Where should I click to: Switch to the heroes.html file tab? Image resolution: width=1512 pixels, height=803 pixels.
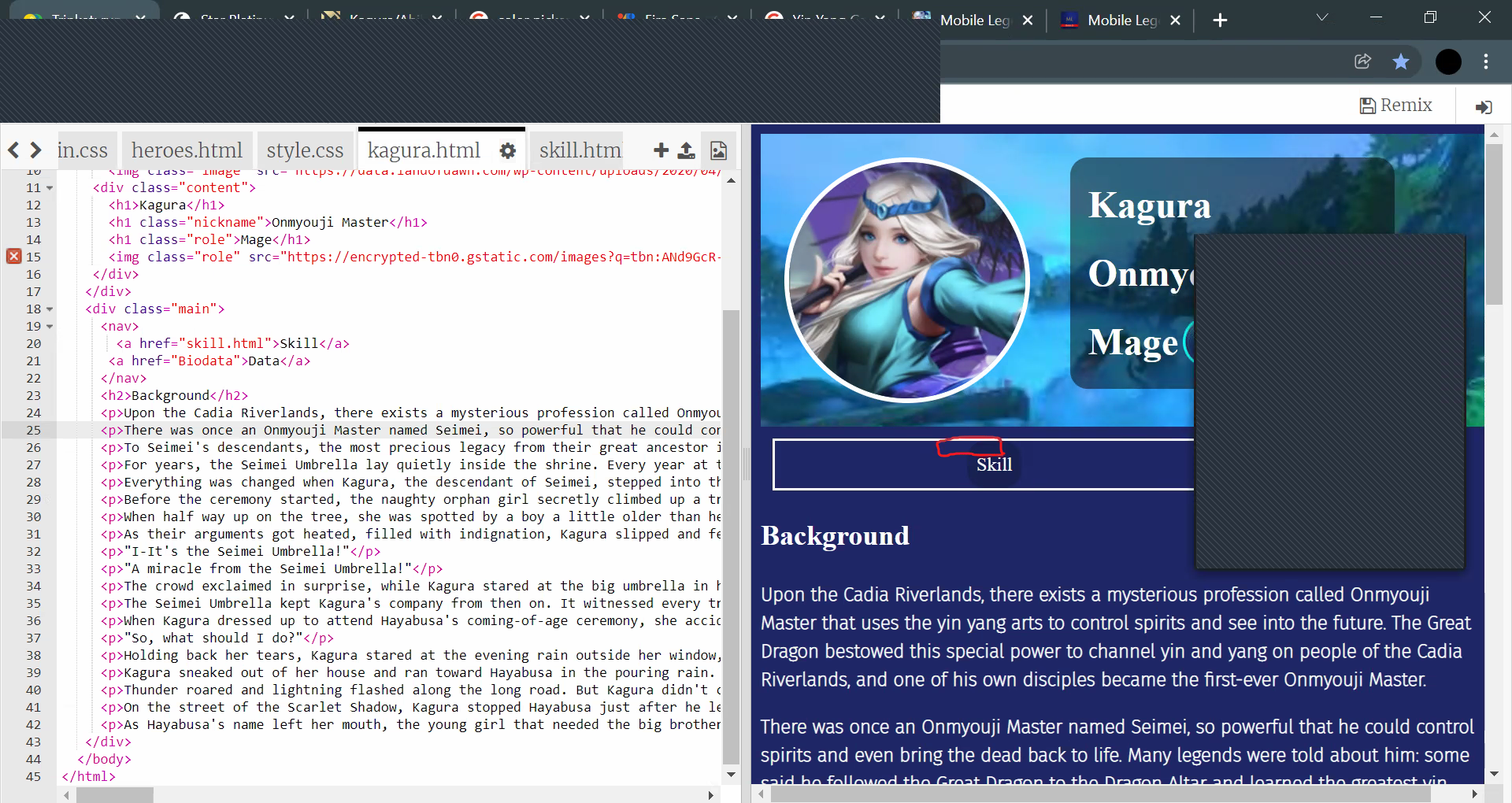[187, 150]
